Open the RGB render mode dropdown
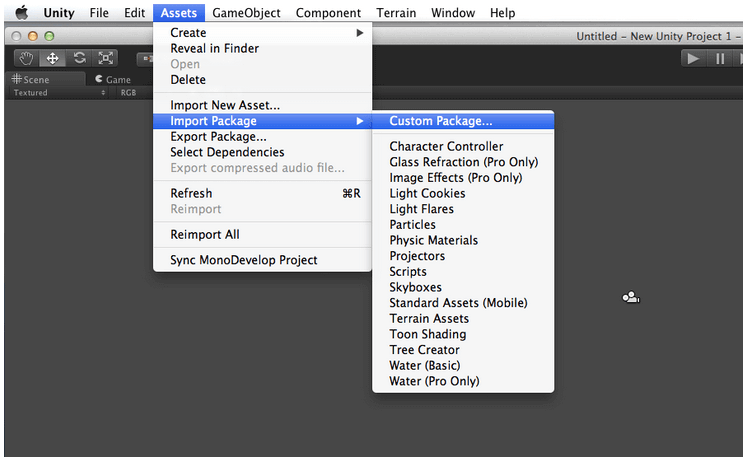The height and width of the screenshot is (458, 743). [x=130, y=93]
